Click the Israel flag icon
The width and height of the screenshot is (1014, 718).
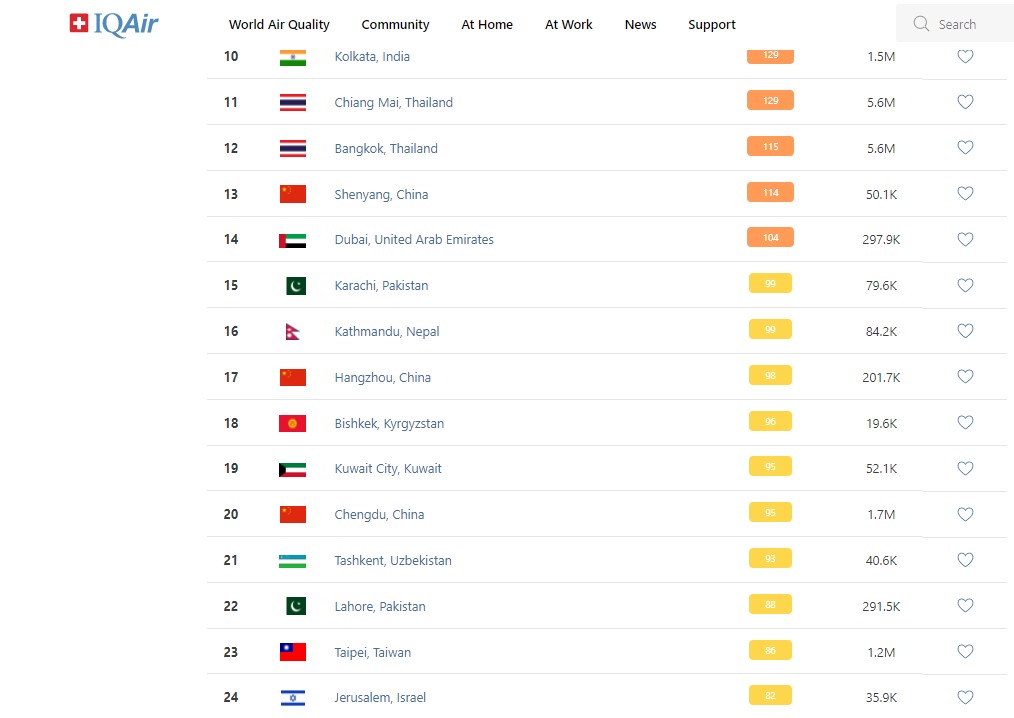click(x=293, y=698)
